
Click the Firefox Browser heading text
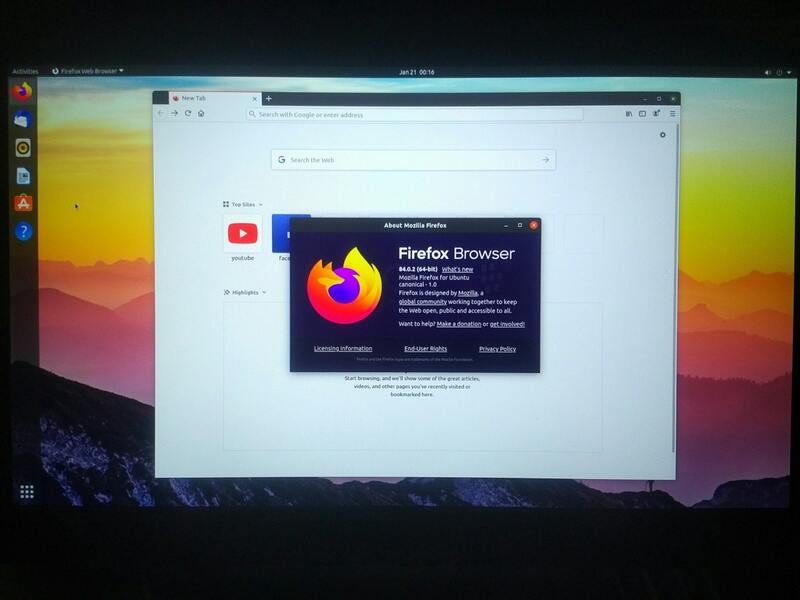click(x=457, y=254)
